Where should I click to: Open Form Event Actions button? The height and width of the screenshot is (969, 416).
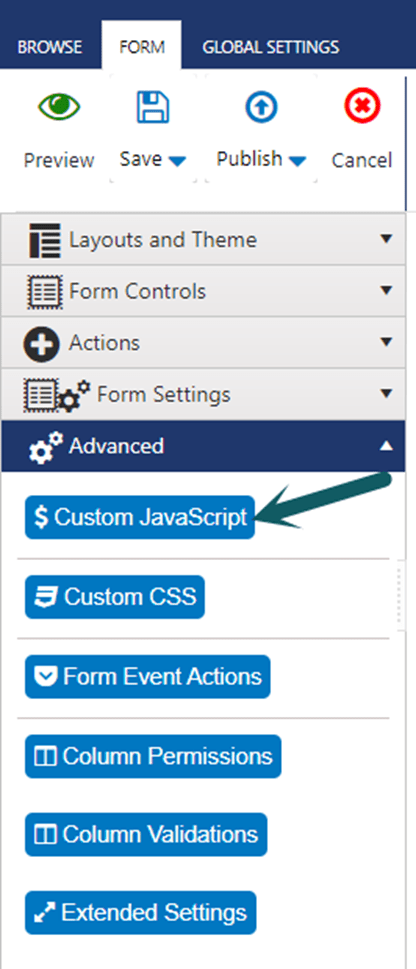[148, 677]
